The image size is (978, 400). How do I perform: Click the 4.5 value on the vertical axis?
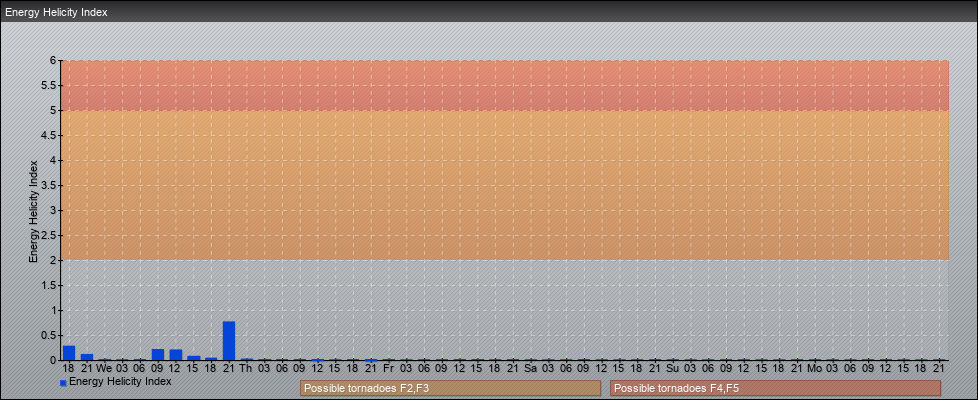[49, 135]
